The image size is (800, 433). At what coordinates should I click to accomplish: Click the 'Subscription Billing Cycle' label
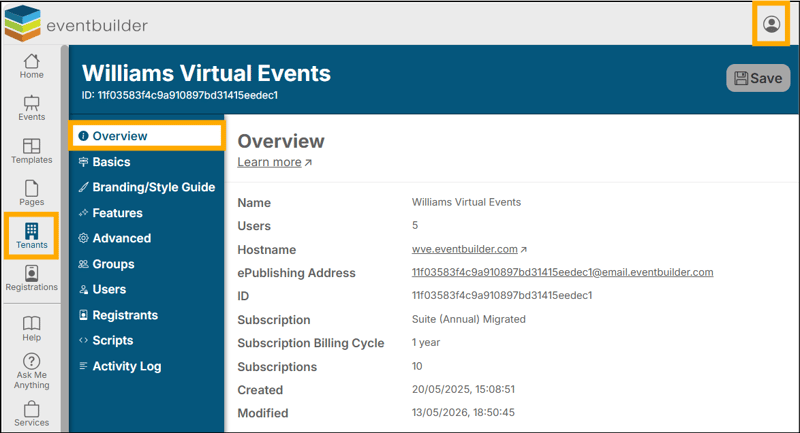[311, 343]
